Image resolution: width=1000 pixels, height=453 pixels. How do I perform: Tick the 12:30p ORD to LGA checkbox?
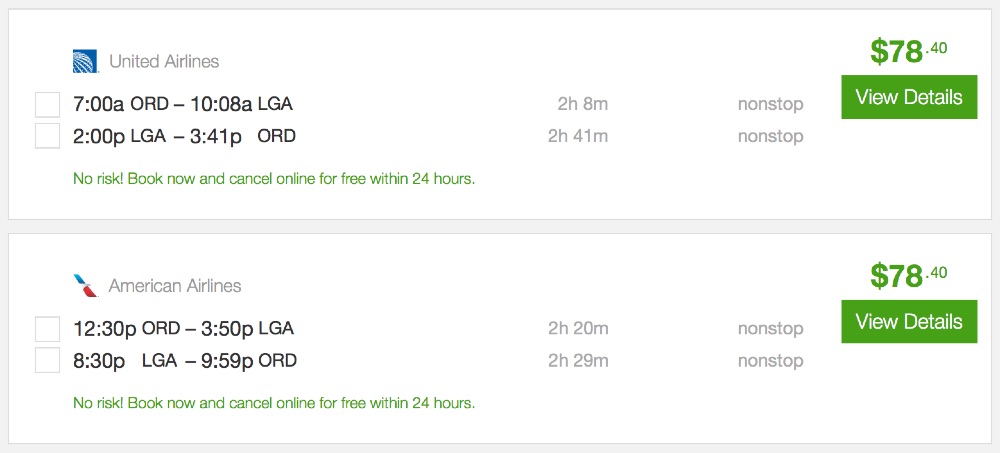coord(47,328)
